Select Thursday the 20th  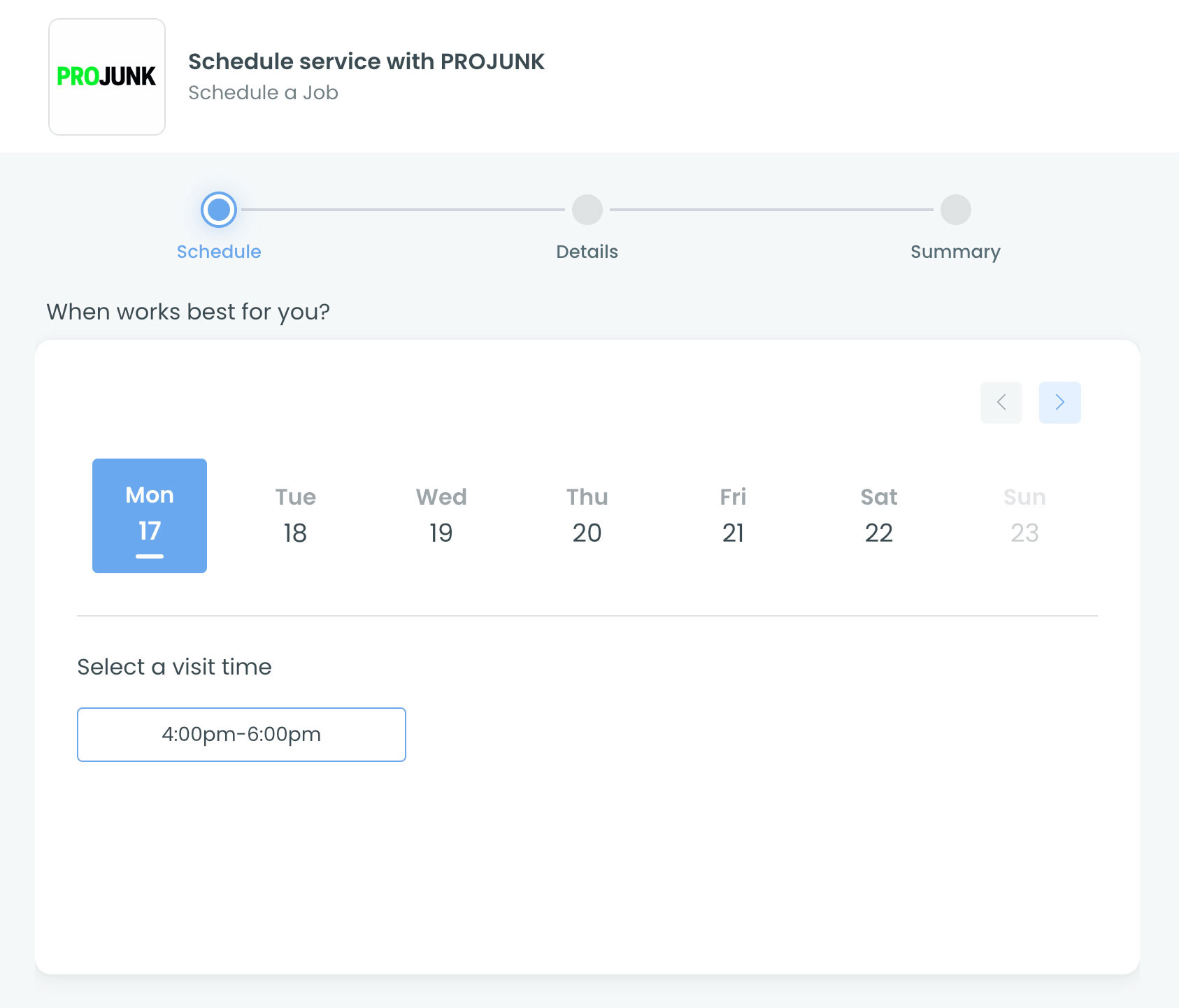[x=587, y=516]
